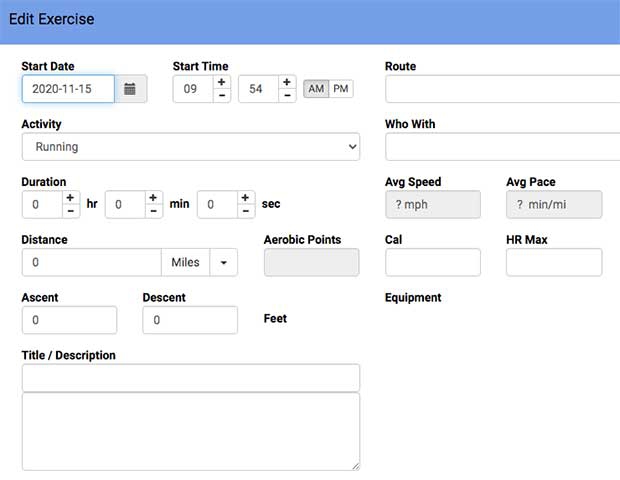Click the Distance value field
Image resolution: width=620 pixels, height=480 pixels.
pos(91,263)
